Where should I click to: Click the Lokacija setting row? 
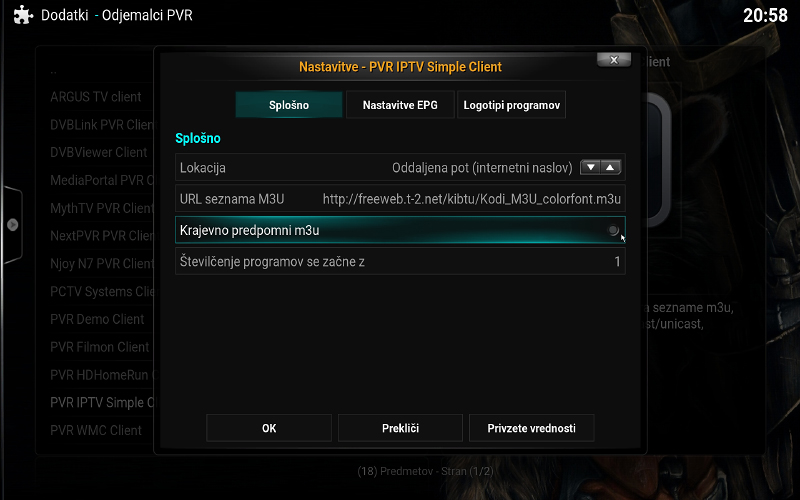pyautogui.click(x=400, y=167)
